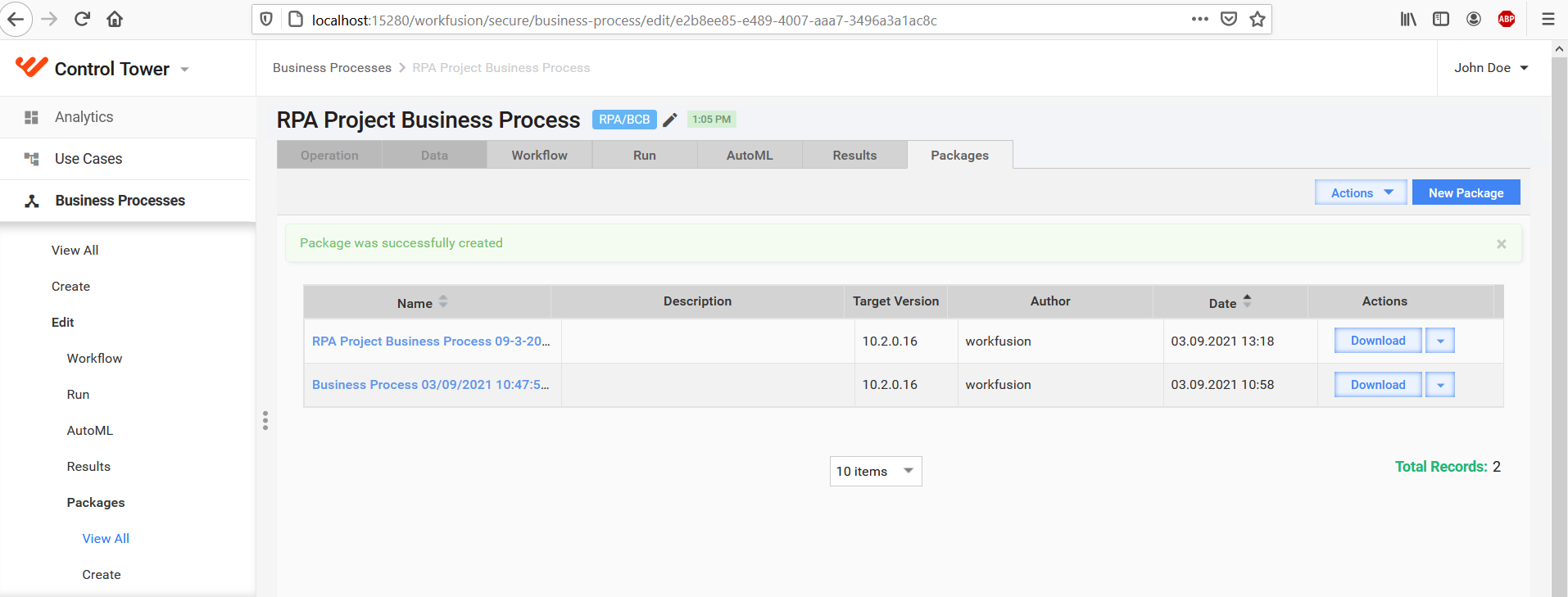1568x597 pixels.
Task: Click the Business Processes sidebar icon
Action: coord(32,201)
